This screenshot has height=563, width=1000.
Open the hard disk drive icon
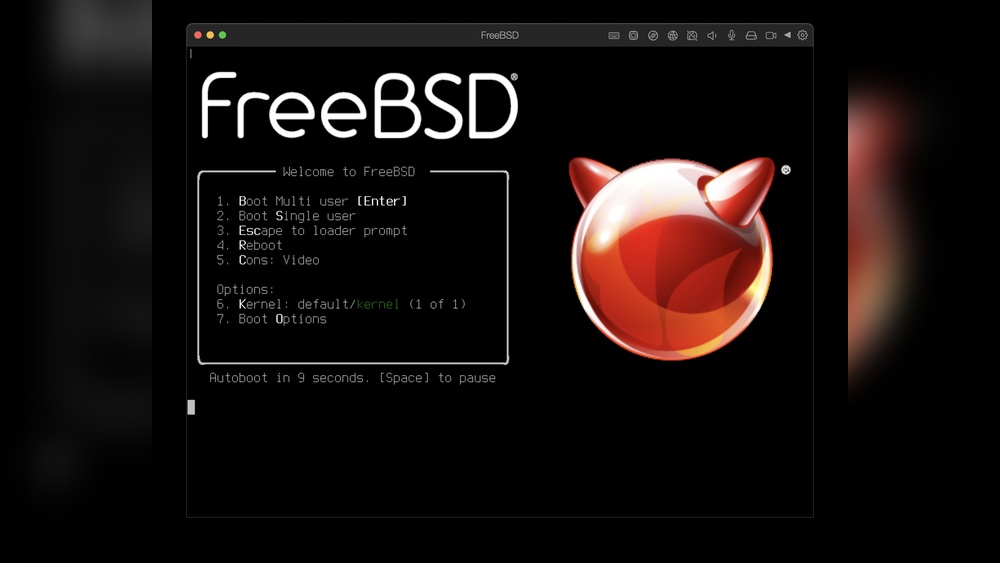[751, 36]
